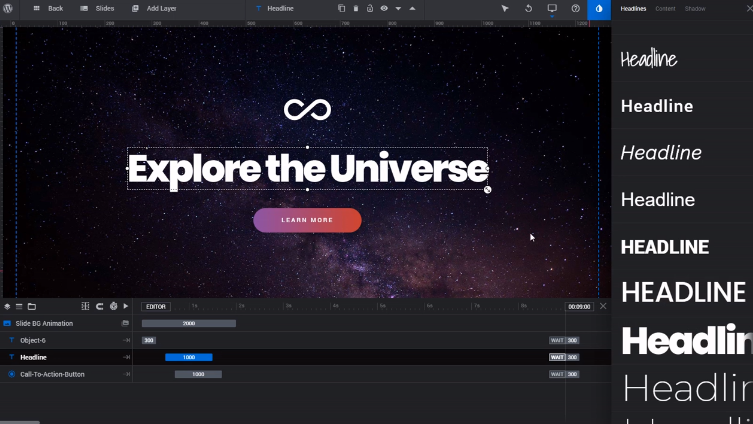Duplicate layer using the copy icon

(x=341, y=8)
